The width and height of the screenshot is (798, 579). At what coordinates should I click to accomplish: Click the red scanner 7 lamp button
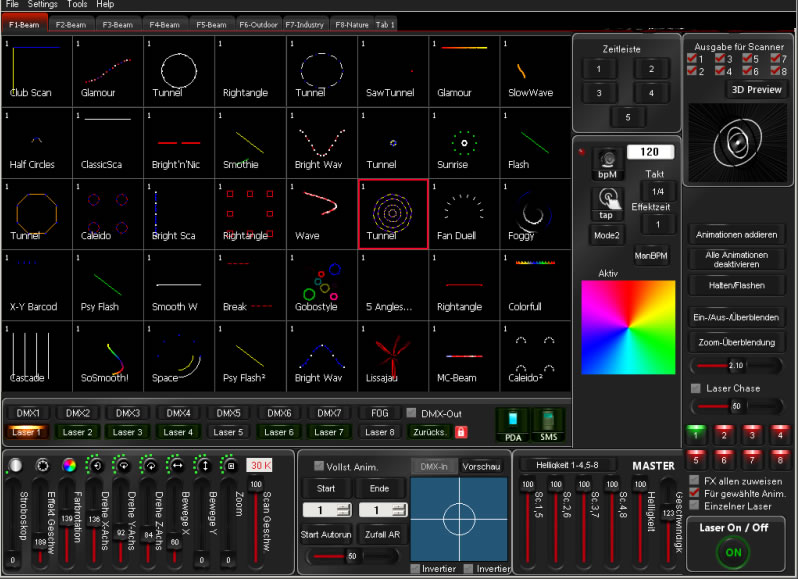(x=752, y=458)
